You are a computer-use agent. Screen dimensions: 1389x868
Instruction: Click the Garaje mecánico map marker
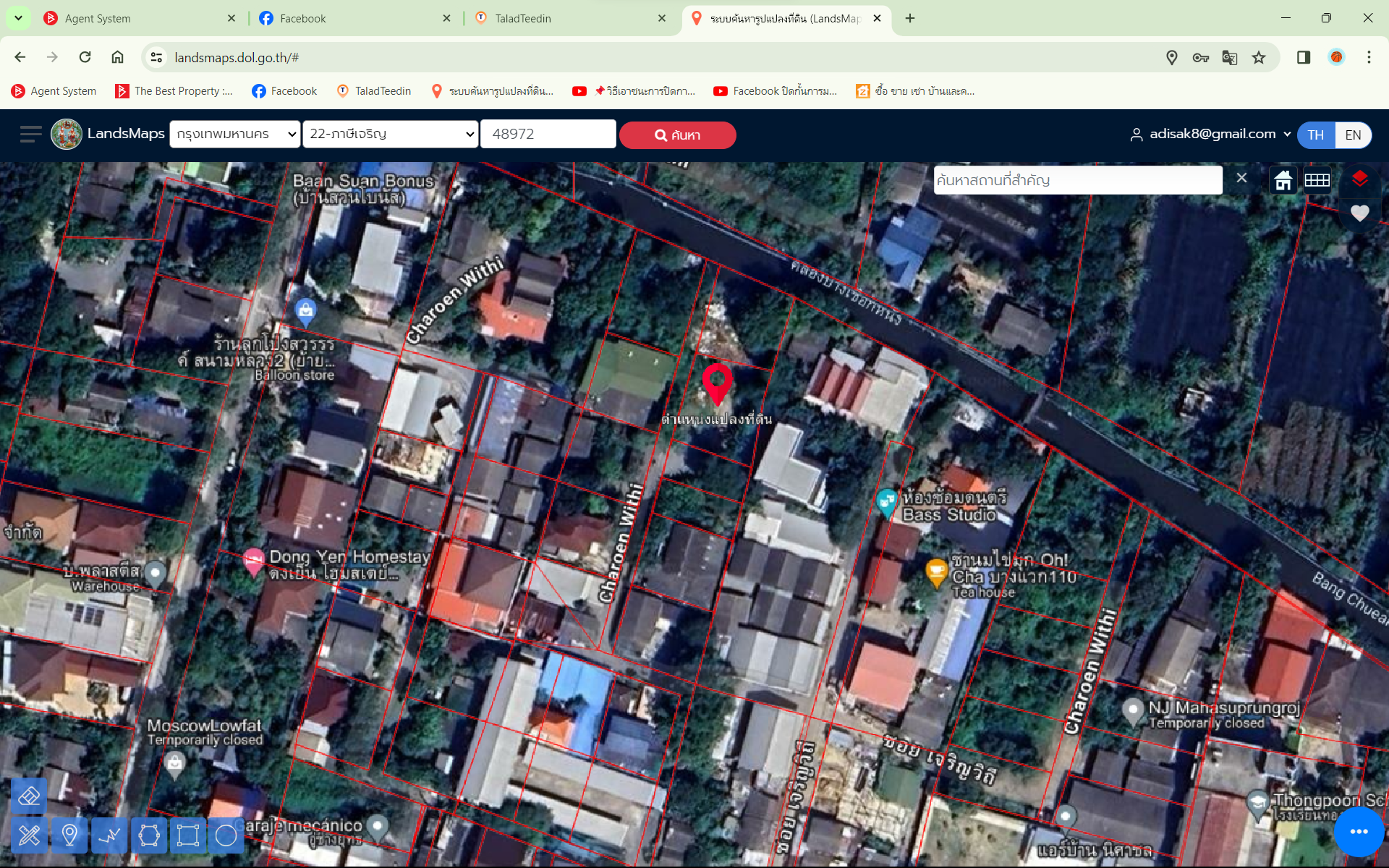point(377,827)
